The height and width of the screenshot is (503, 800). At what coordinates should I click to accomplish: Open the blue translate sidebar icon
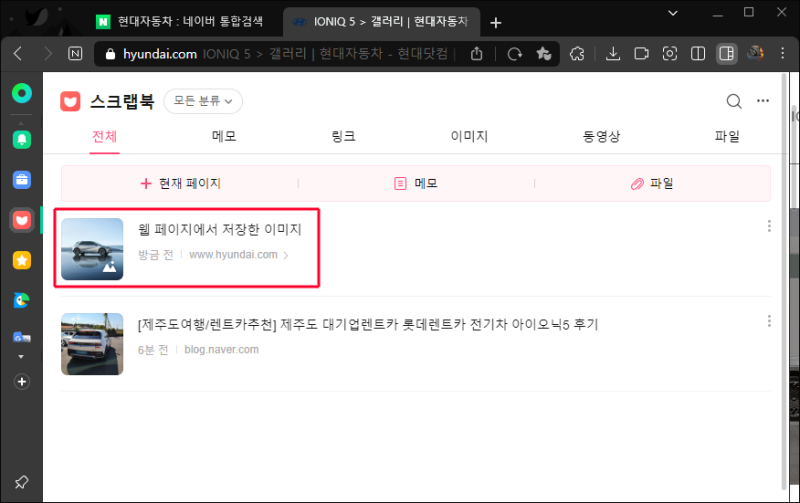pyautogui.click(x=21, y=337)
